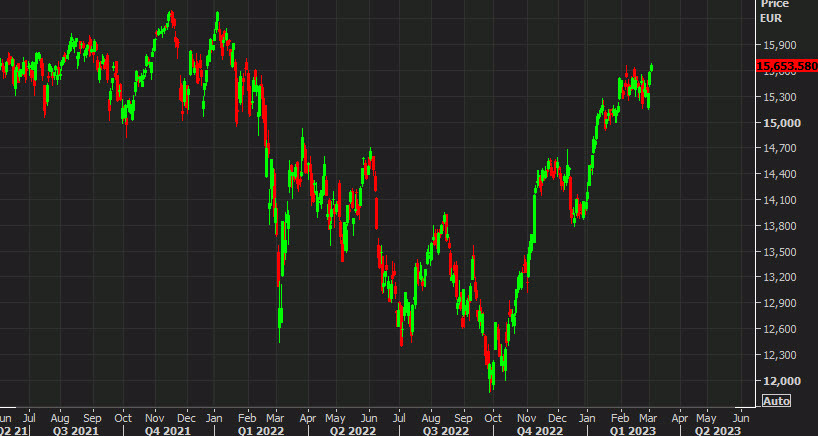Click the Auto scale button
Image resolution: width=818 pixels, height=436 pixels.
click(x=776, y=401)
